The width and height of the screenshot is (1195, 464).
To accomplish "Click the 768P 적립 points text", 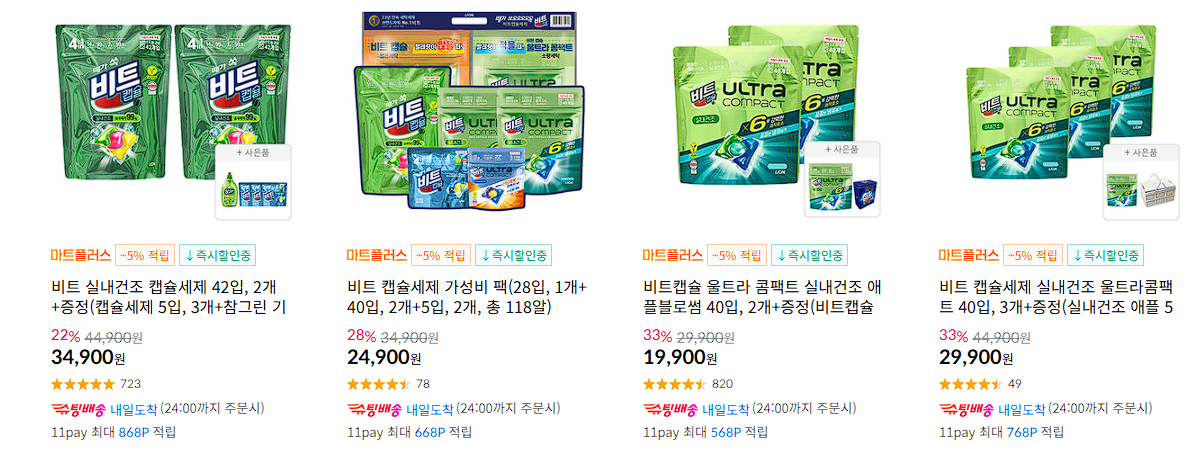I will coord(1035,432).
